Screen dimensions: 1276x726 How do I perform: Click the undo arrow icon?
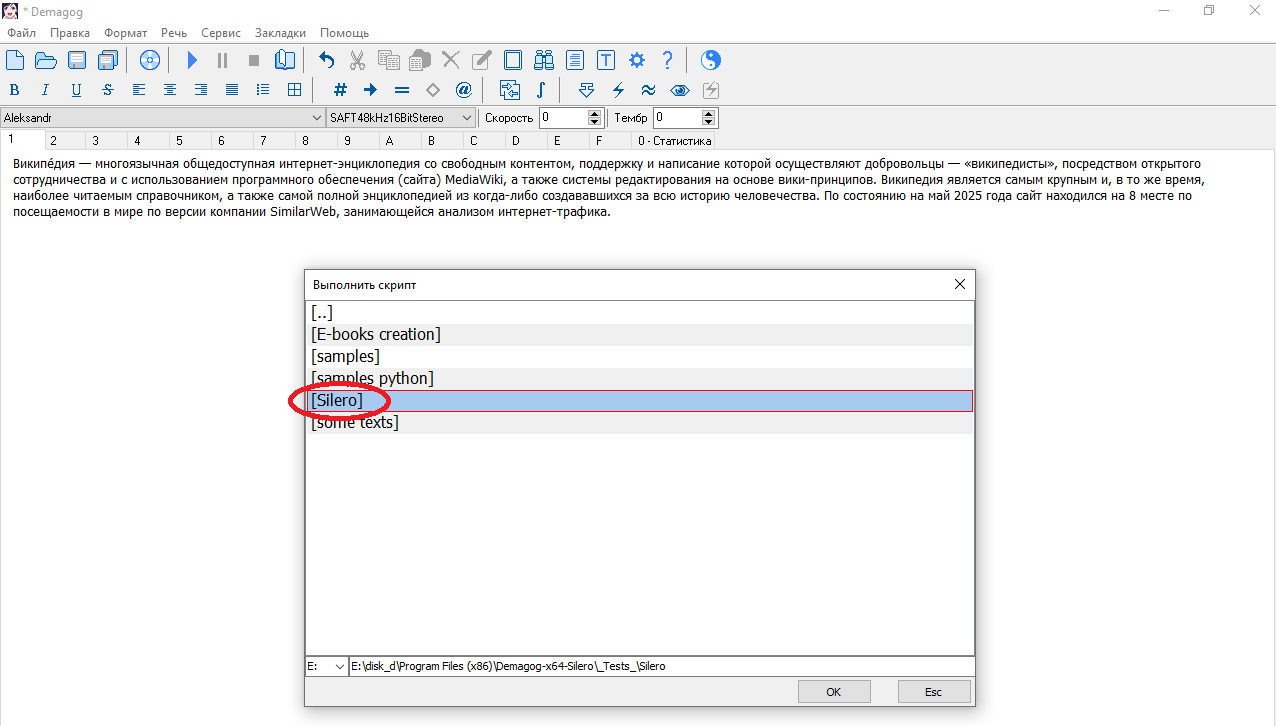coord(327,60)
